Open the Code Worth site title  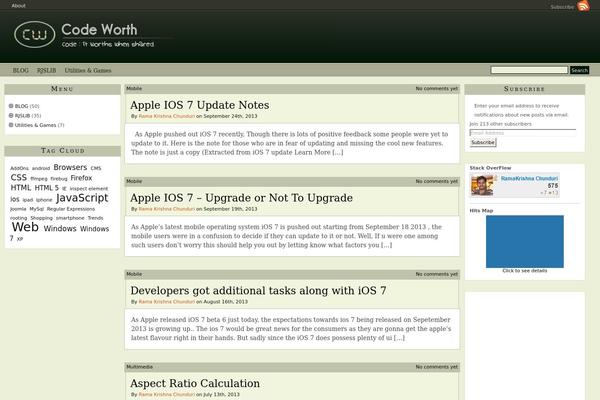[x=99, y=30]
